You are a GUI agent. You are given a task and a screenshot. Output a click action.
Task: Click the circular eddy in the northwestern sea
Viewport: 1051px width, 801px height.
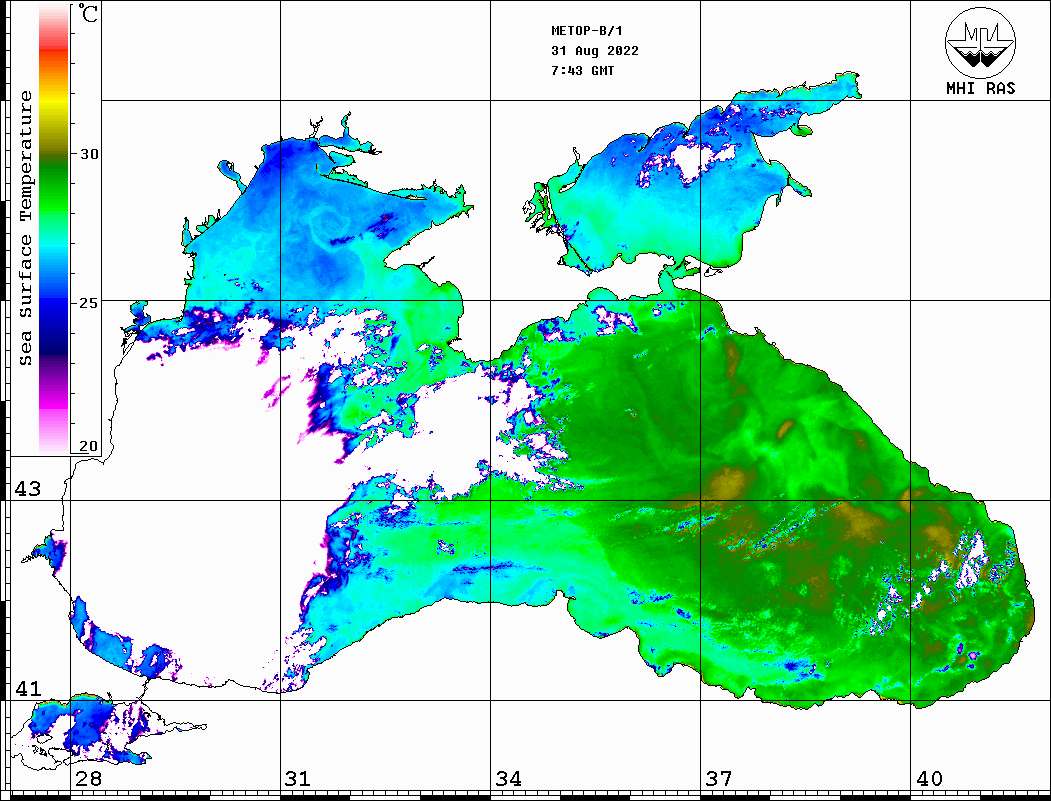(x=330, y=227)
